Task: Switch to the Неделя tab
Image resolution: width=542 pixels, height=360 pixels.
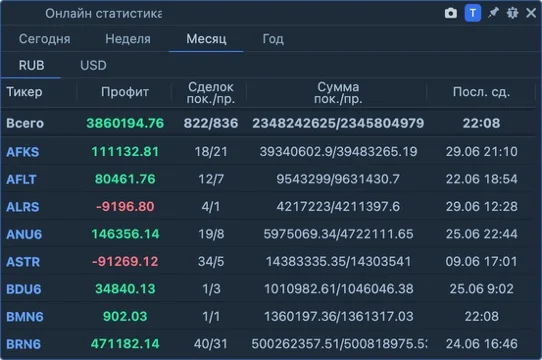Action: point(128,39)
